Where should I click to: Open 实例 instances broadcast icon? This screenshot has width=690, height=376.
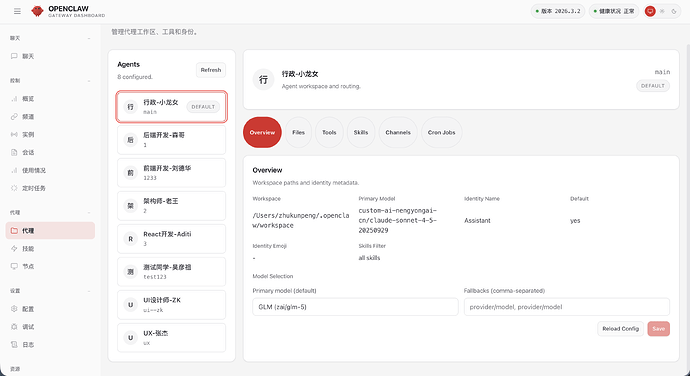14,134
